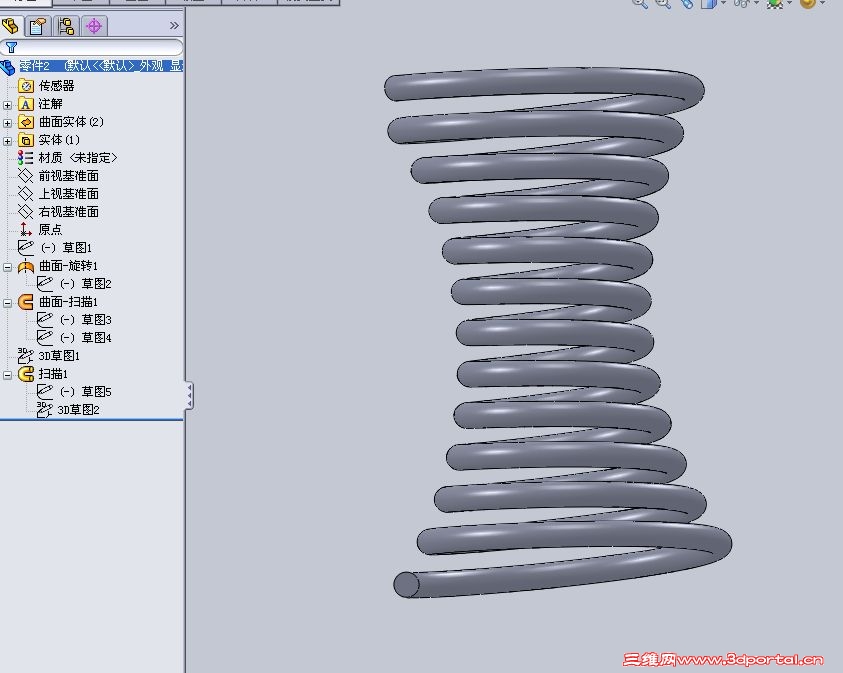The height and width of the screenshot is (673, 843).
Task: Expand the 实体 (1) node
Action: pyautogui.click(x=7, y=141)
